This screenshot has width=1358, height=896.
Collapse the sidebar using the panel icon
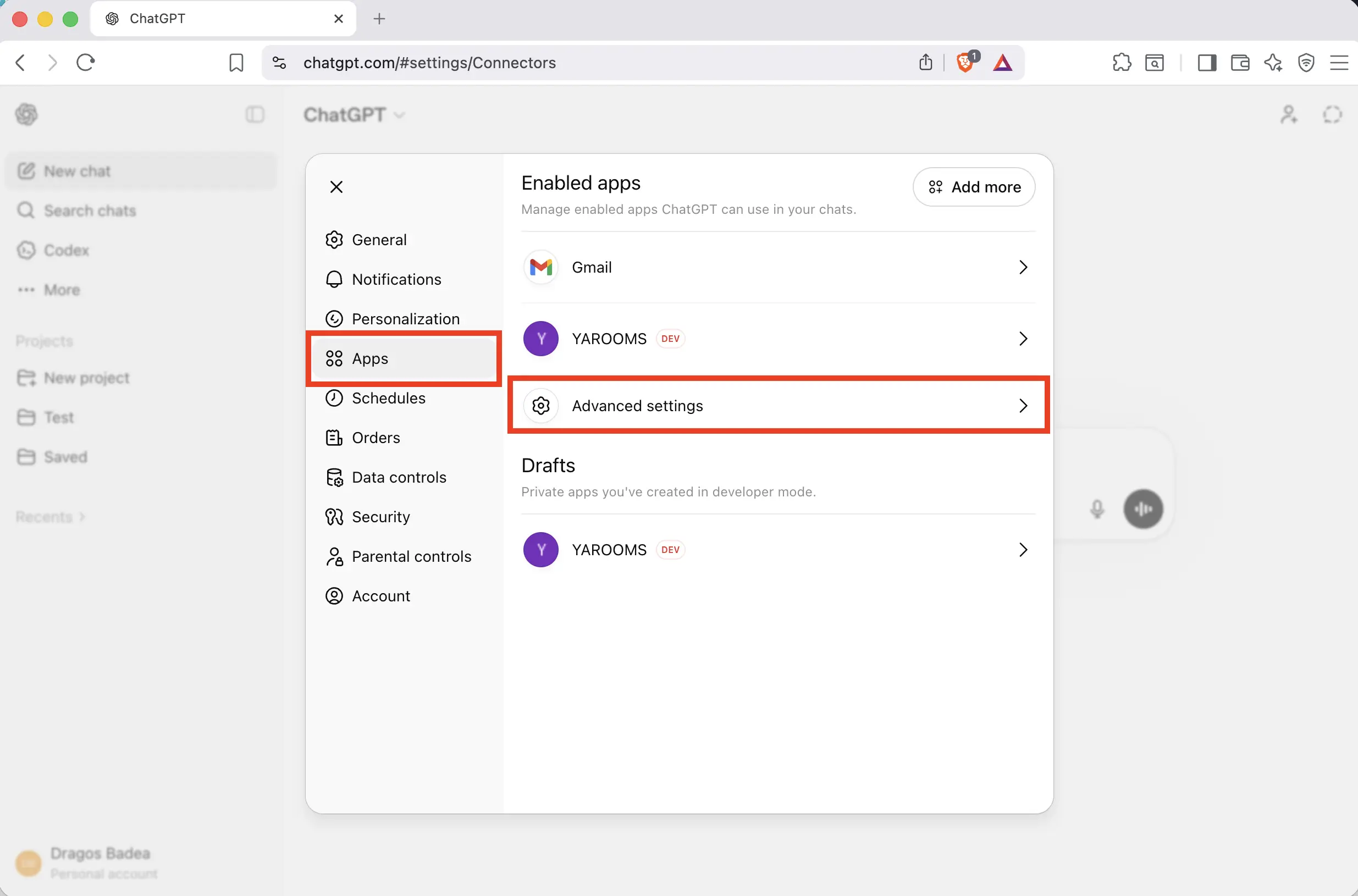point(255,114)
